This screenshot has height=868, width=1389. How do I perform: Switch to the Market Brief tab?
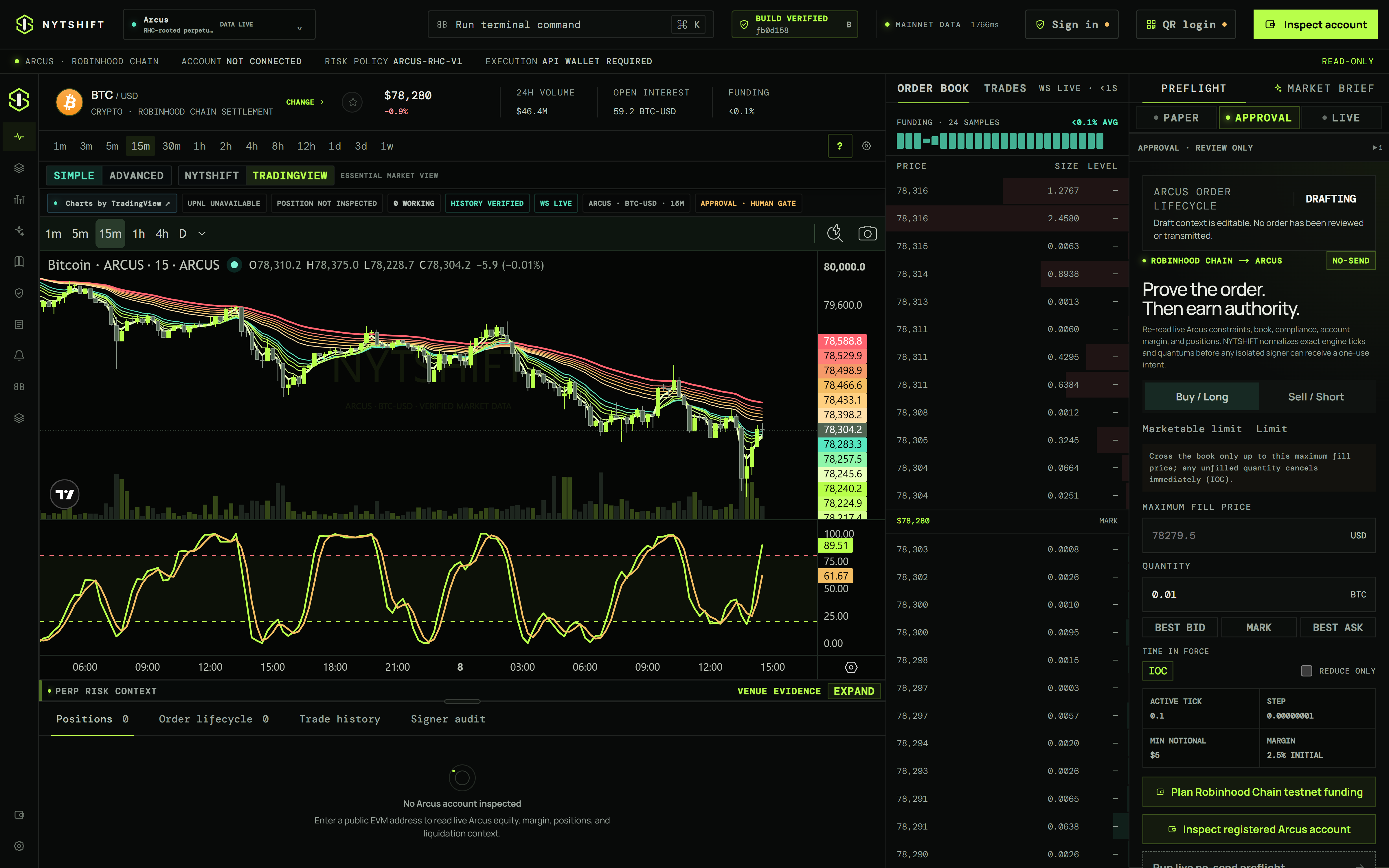[1325, 89]
